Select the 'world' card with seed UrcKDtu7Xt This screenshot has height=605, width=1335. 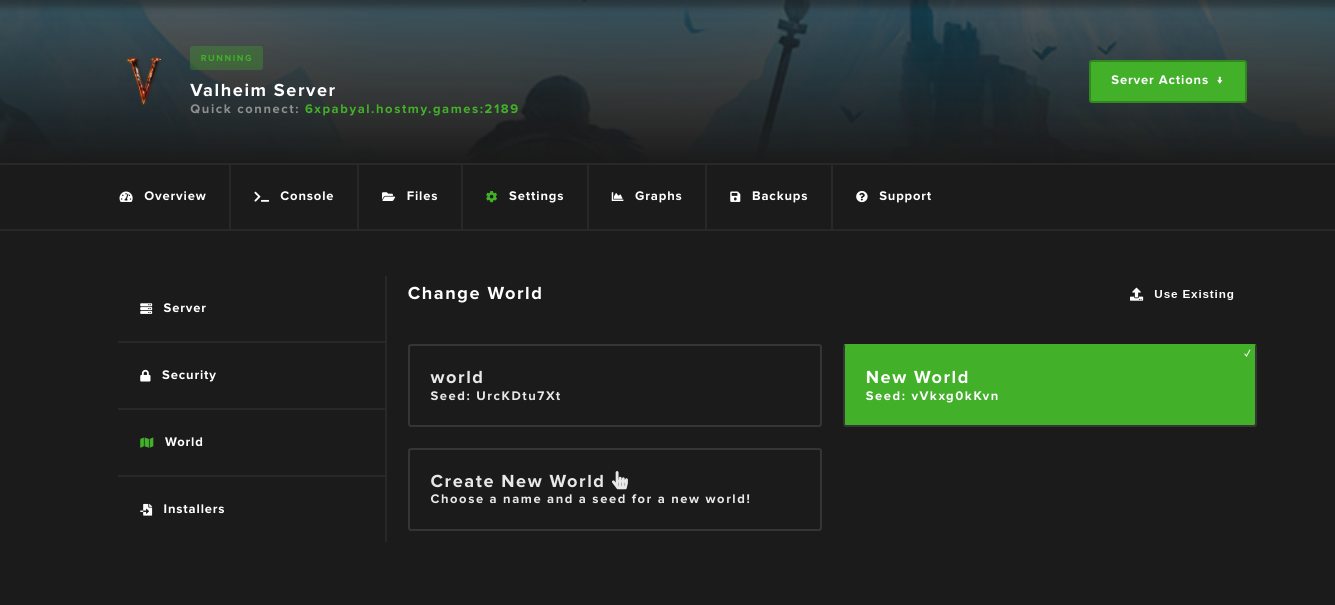point(615,386)
